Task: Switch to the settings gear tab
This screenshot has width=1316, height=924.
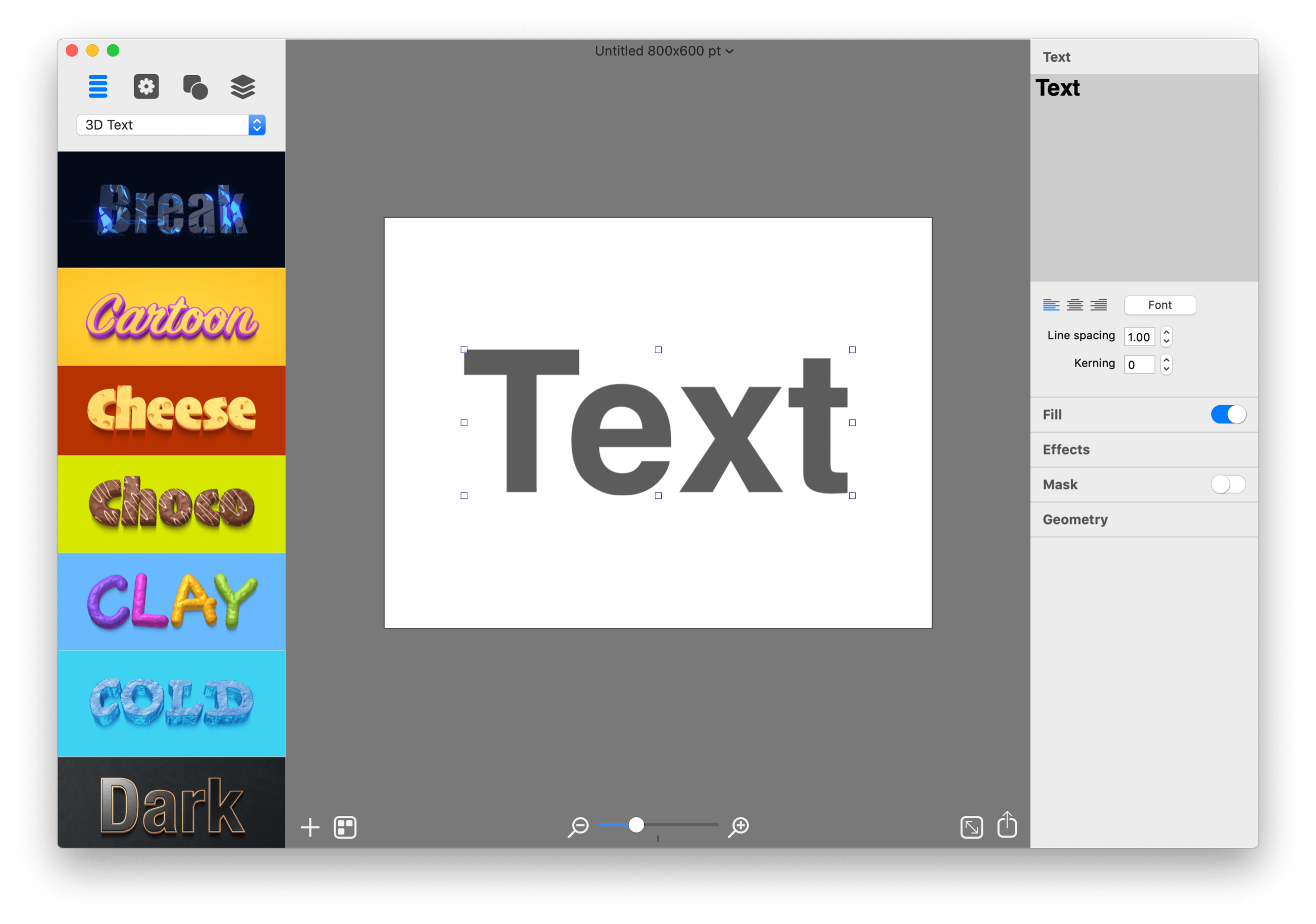Action: (145, 86)
